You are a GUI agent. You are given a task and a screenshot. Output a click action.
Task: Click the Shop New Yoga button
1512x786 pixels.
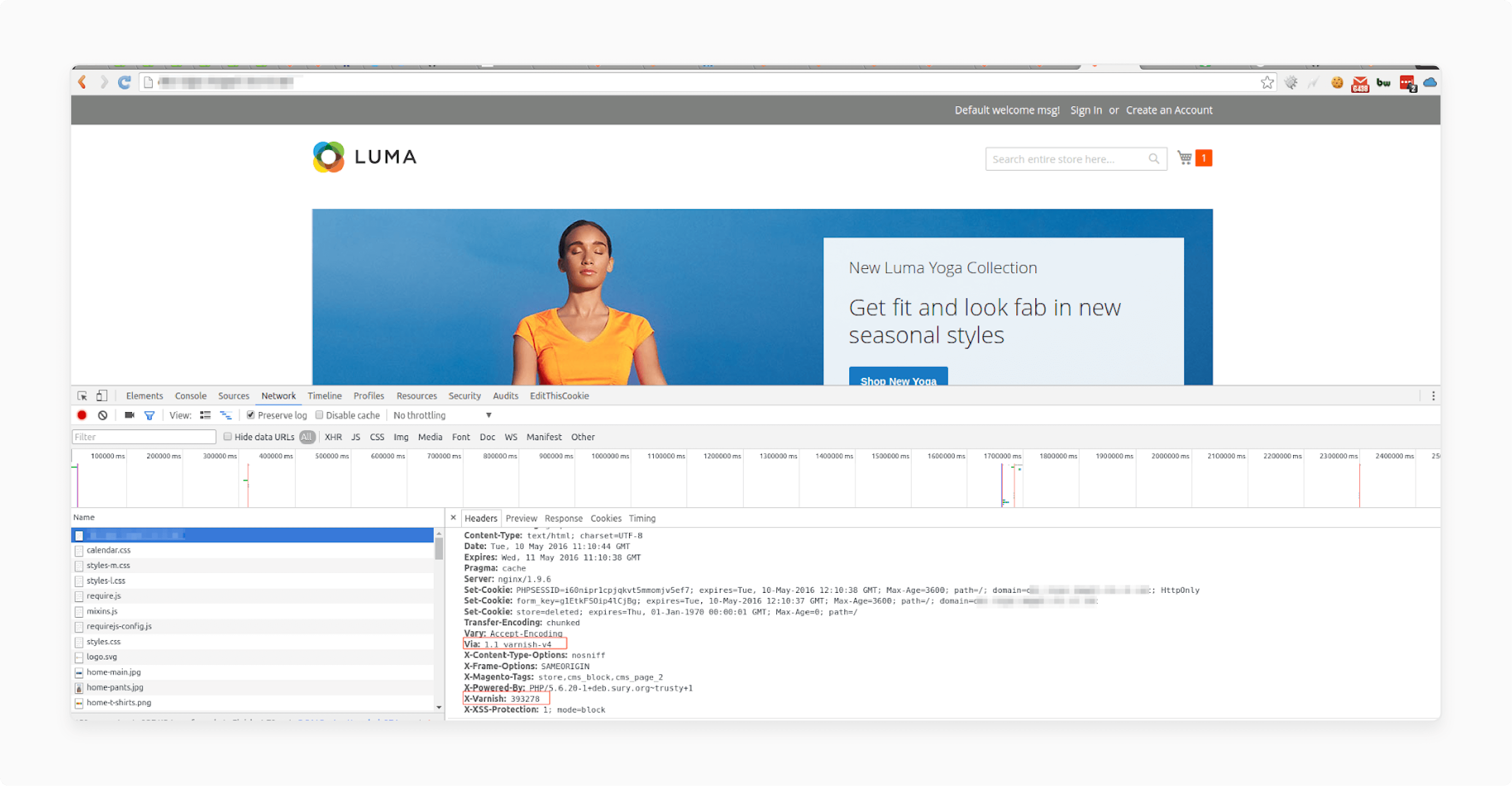[898, 377]
